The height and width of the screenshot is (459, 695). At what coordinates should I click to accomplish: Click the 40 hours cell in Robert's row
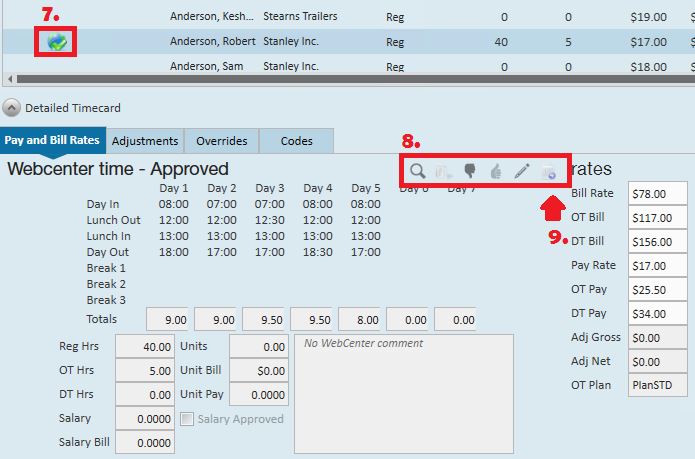[501, 42]
